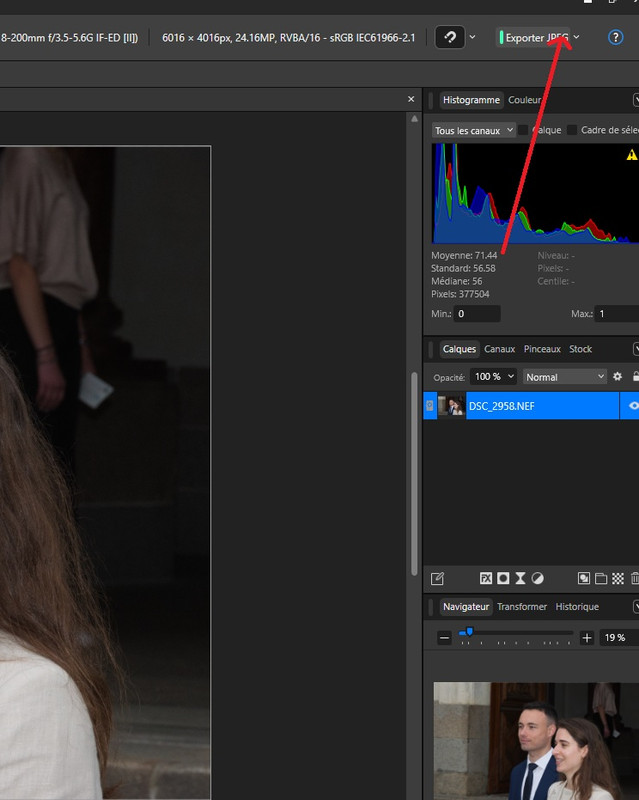Click navigator zoom out minus button
This screenshot has width=639, height=800.
(445, 638)
